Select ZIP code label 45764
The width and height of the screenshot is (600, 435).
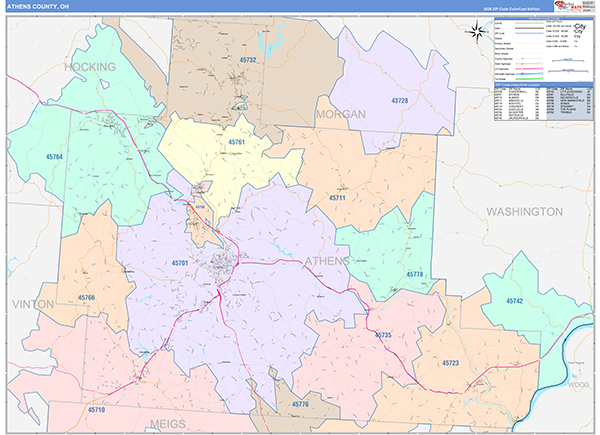(54, 156)
